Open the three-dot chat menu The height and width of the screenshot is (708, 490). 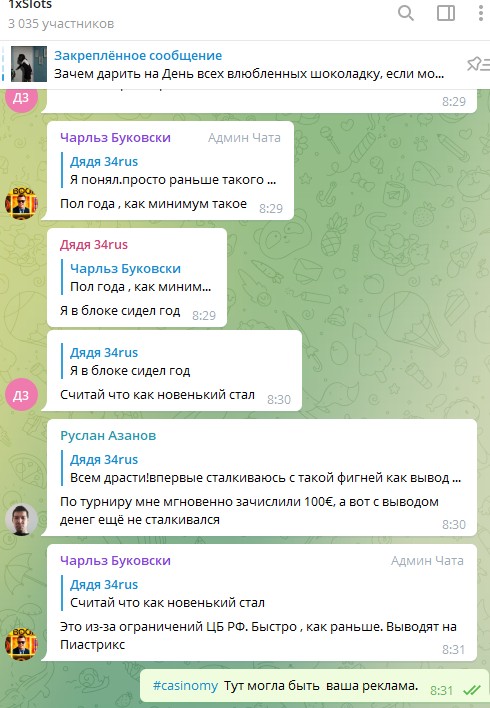point(481,13)
